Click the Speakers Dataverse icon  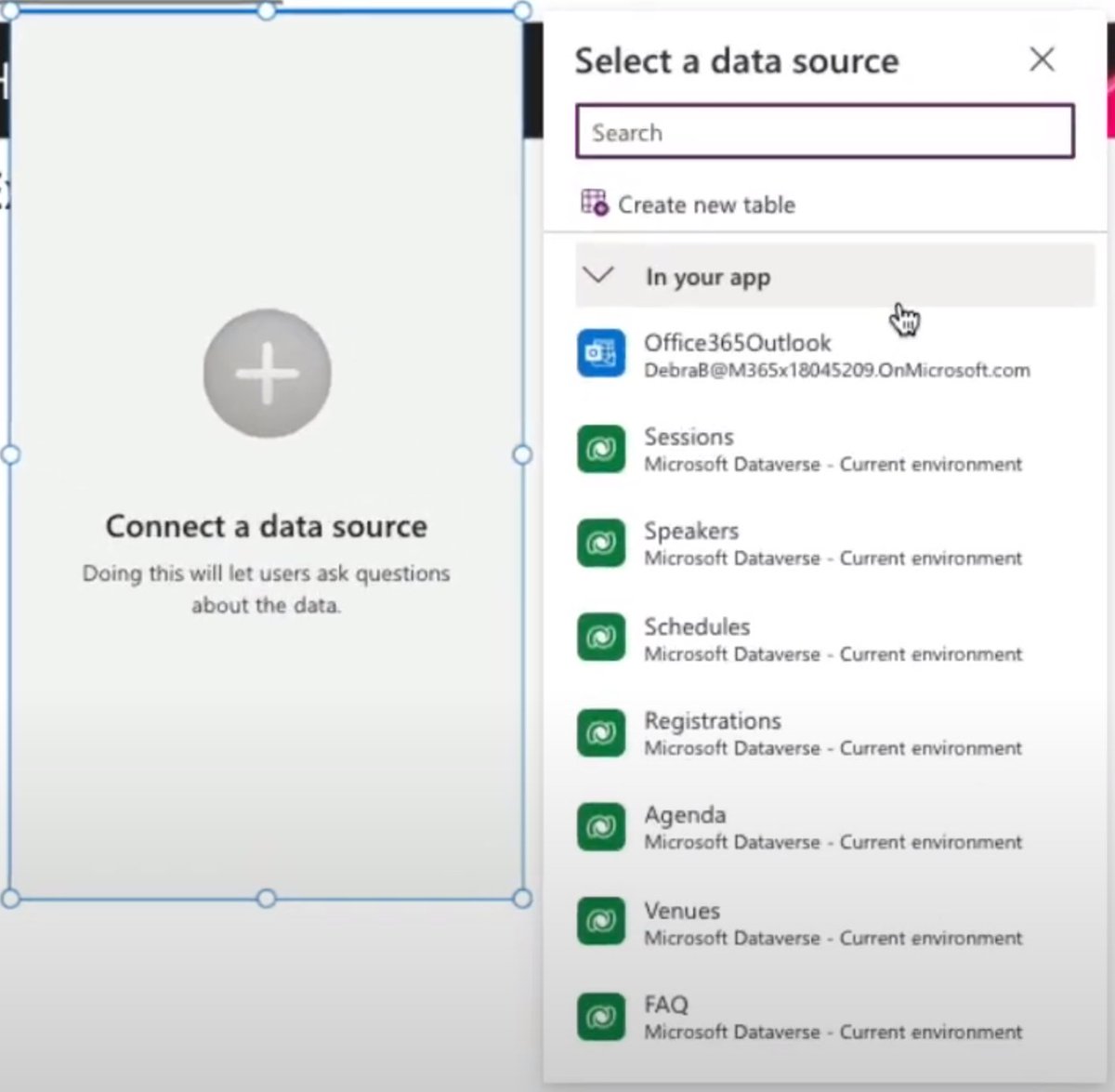(x=601, y=542)
